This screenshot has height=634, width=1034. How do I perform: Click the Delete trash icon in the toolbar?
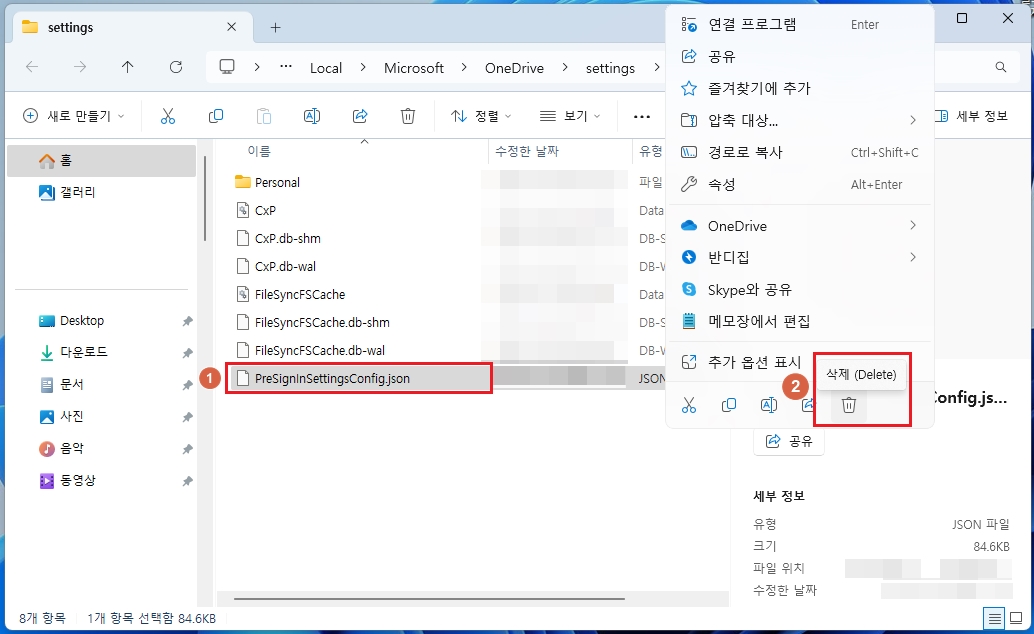[408, 116]
